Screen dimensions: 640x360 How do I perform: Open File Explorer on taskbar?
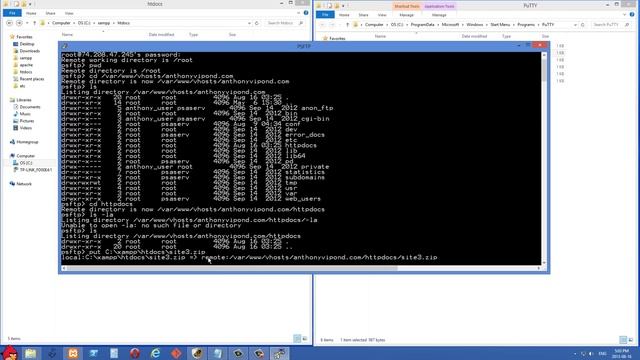31,353
